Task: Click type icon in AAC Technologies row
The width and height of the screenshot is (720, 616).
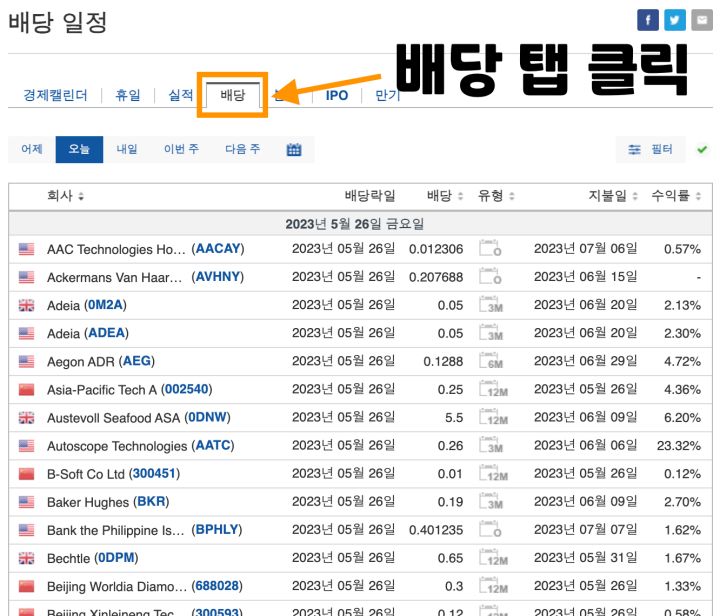Action: click(490, 248)
